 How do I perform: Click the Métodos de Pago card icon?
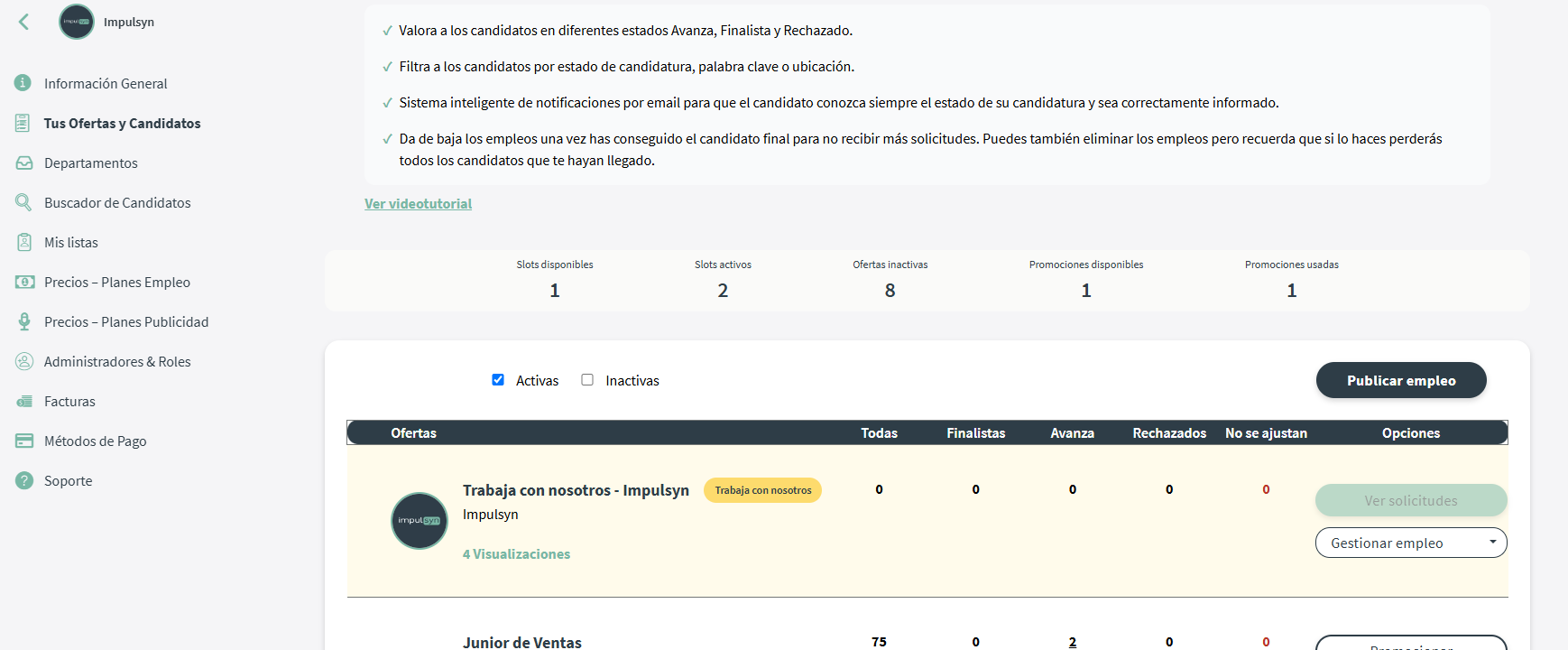pos(24,441)
